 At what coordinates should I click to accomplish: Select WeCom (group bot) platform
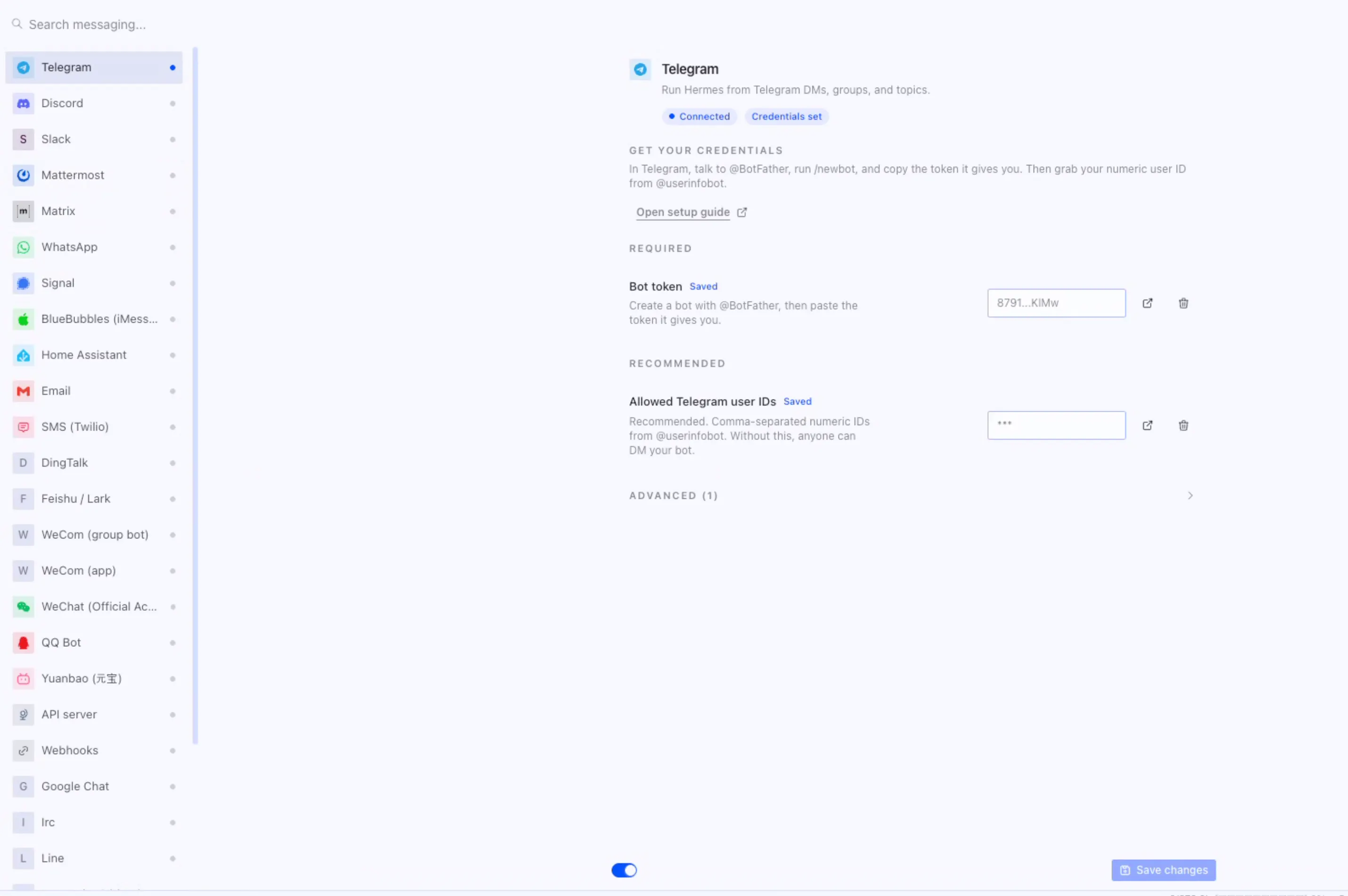tap(94, 536)
